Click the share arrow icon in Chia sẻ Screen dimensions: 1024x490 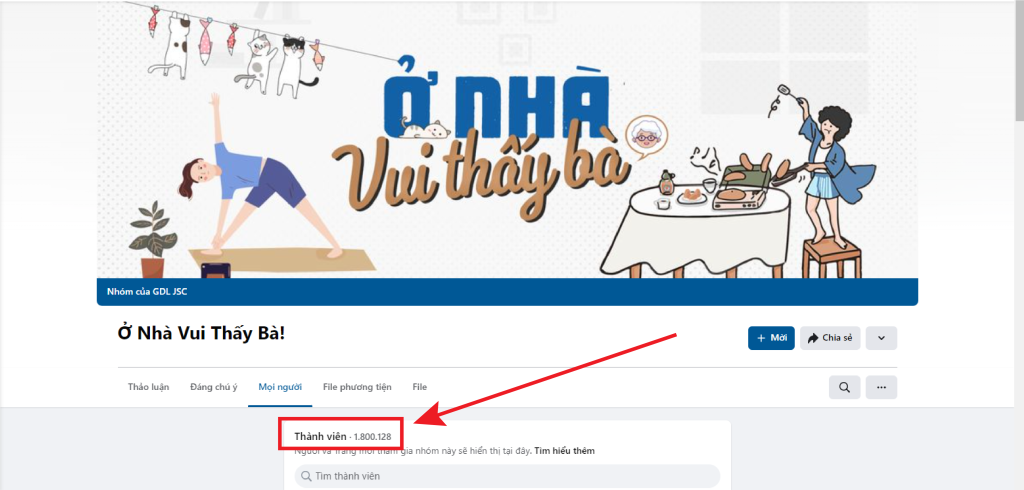tap(813, 338)
